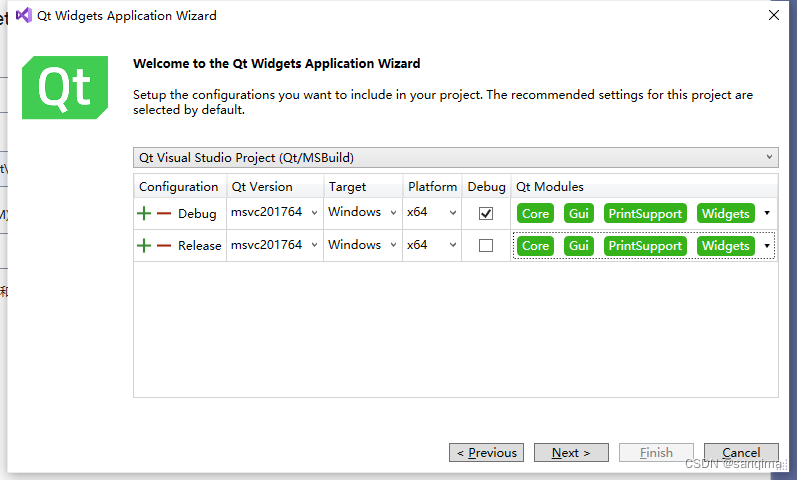Click the red minus icon in Release row

click(x=164, y=246)
